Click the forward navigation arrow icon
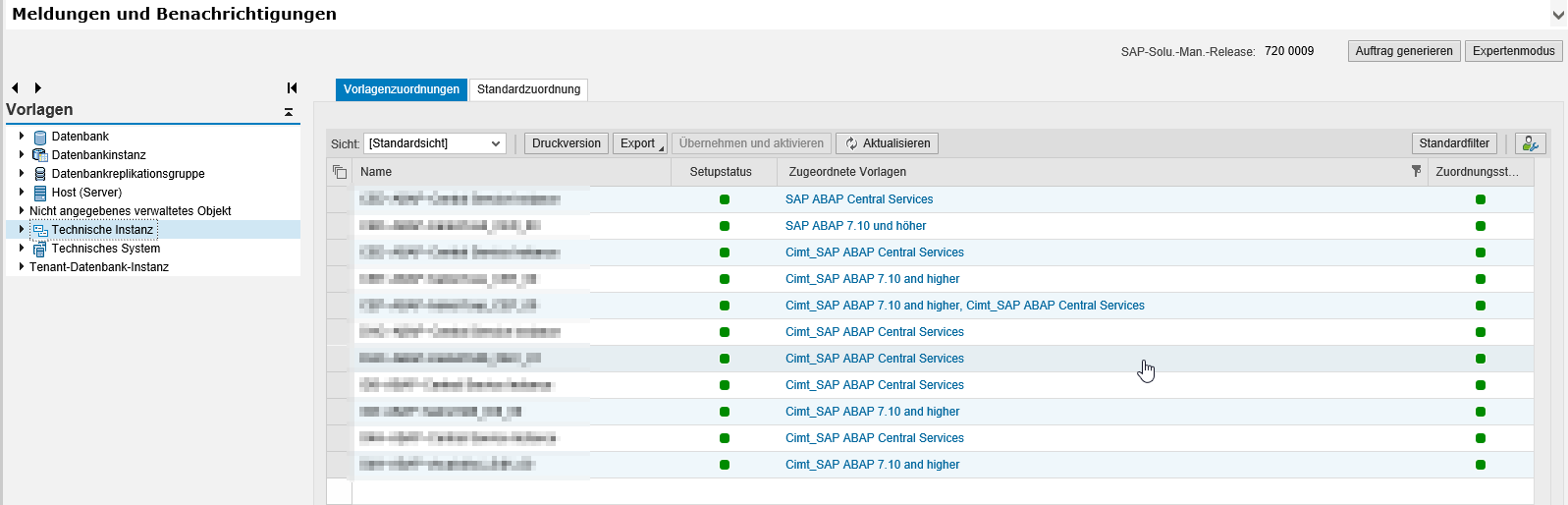The height and width of the screenshot is (505, 1568). tap(38, 88)
